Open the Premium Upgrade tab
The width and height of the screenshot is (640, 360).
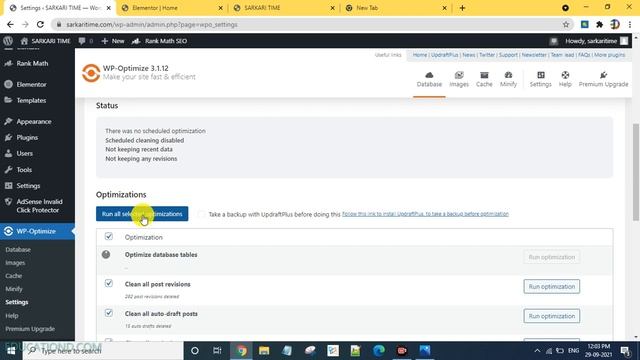(x=603, y=79)
